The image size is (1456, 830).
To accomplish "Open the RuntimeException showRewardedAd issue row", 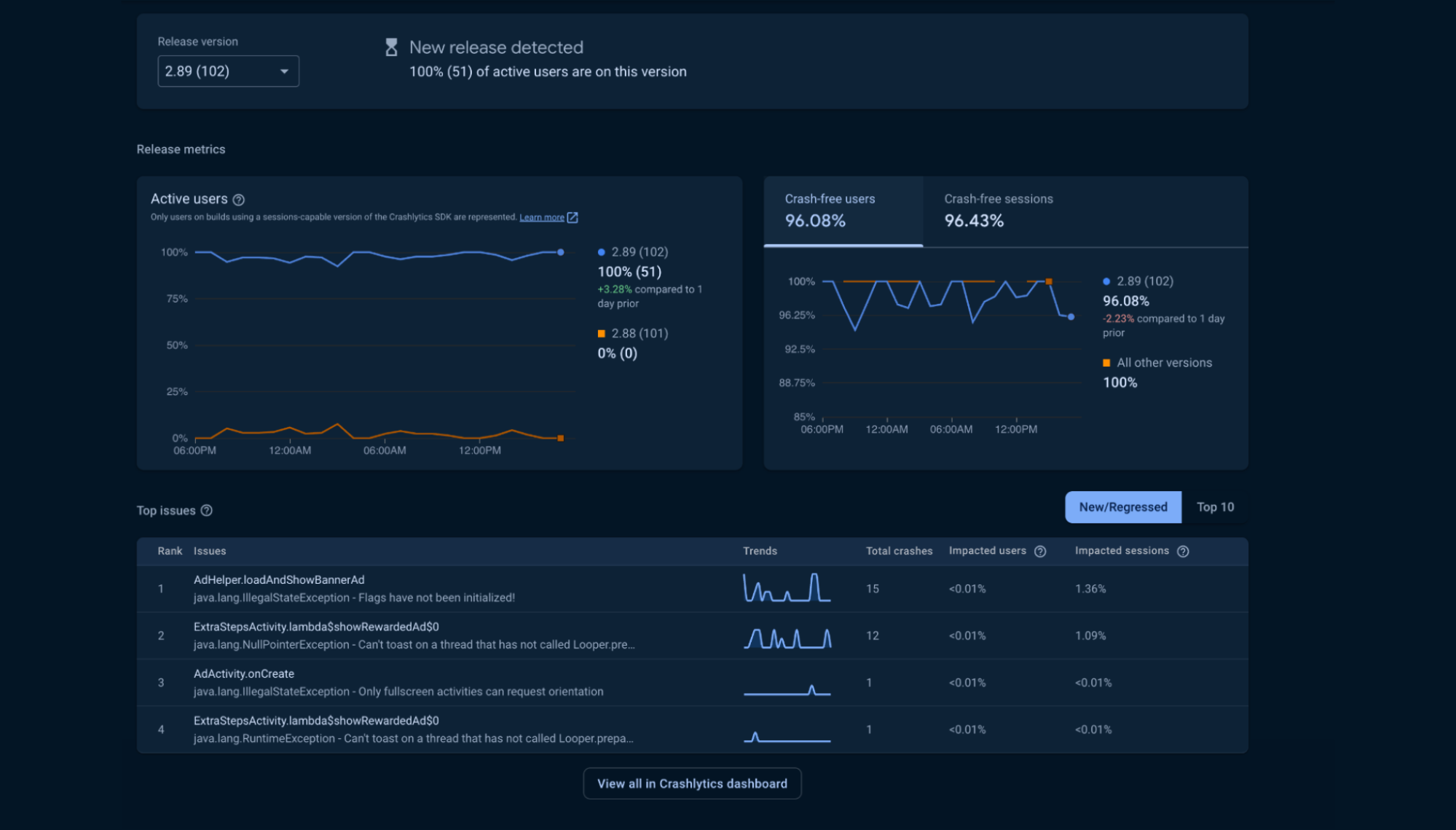I will pyautogui.click(x=692, y=729).
